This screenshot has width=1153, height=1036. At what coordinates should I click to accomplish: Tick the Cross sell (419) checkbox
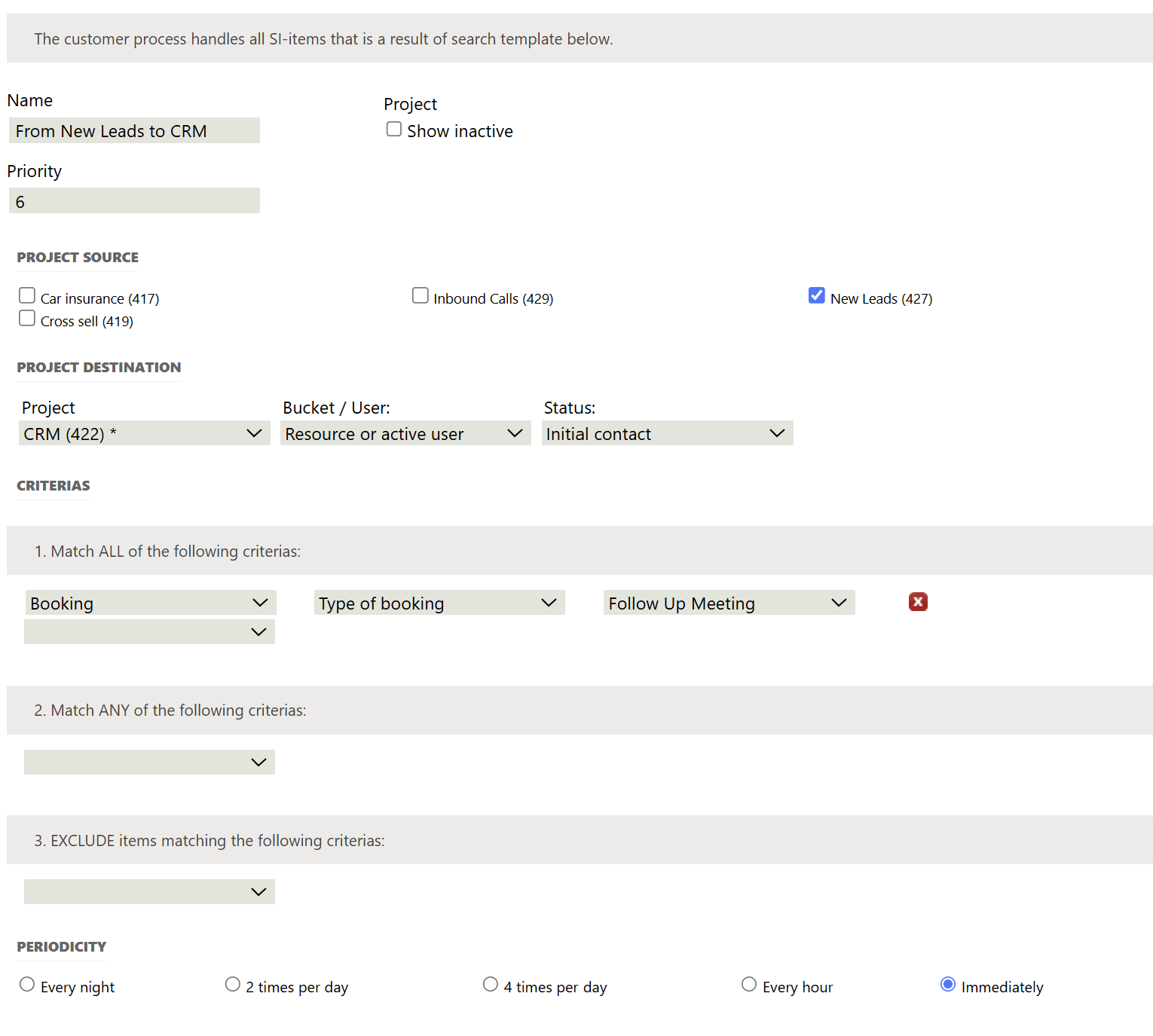27,319
